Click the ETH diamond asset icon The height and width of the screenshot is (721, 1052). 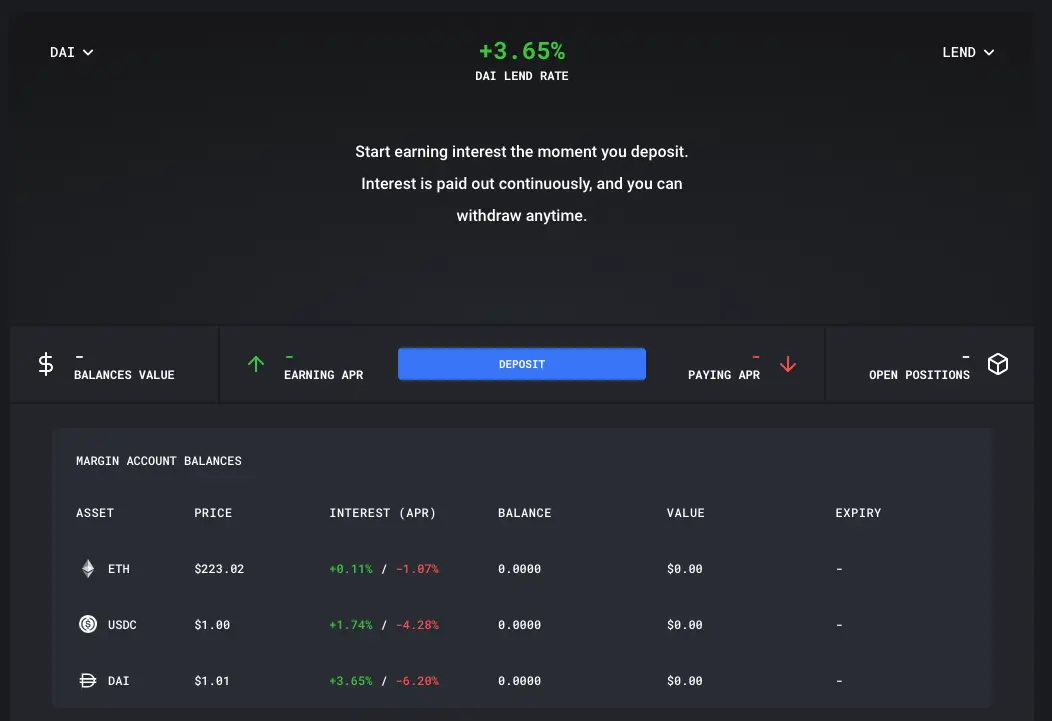pyautogui.click(x=88, y=569)
